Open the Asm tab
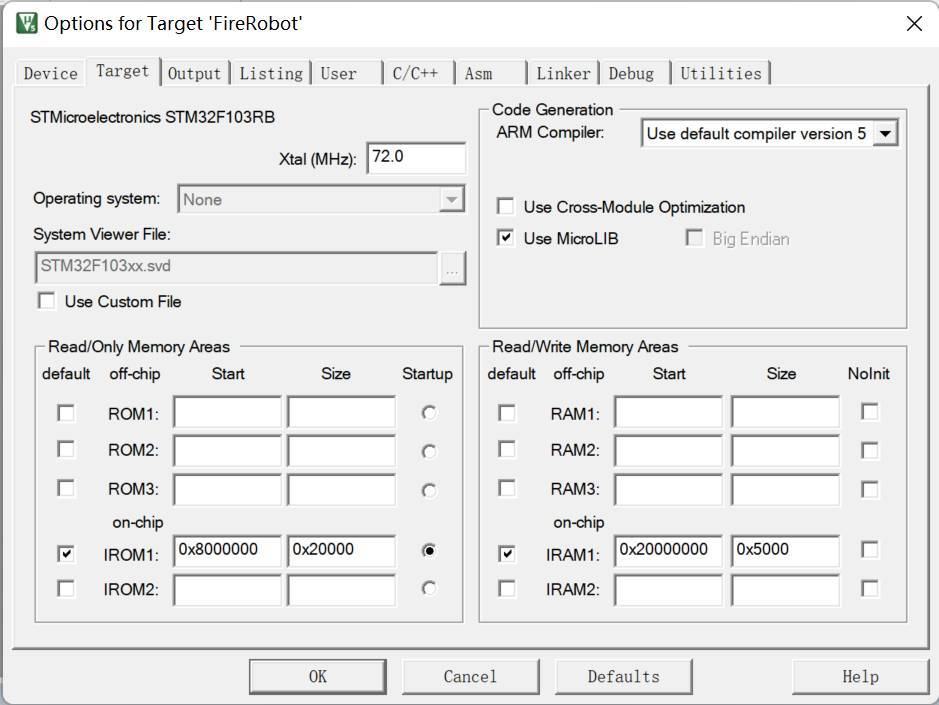 (490, 74)
